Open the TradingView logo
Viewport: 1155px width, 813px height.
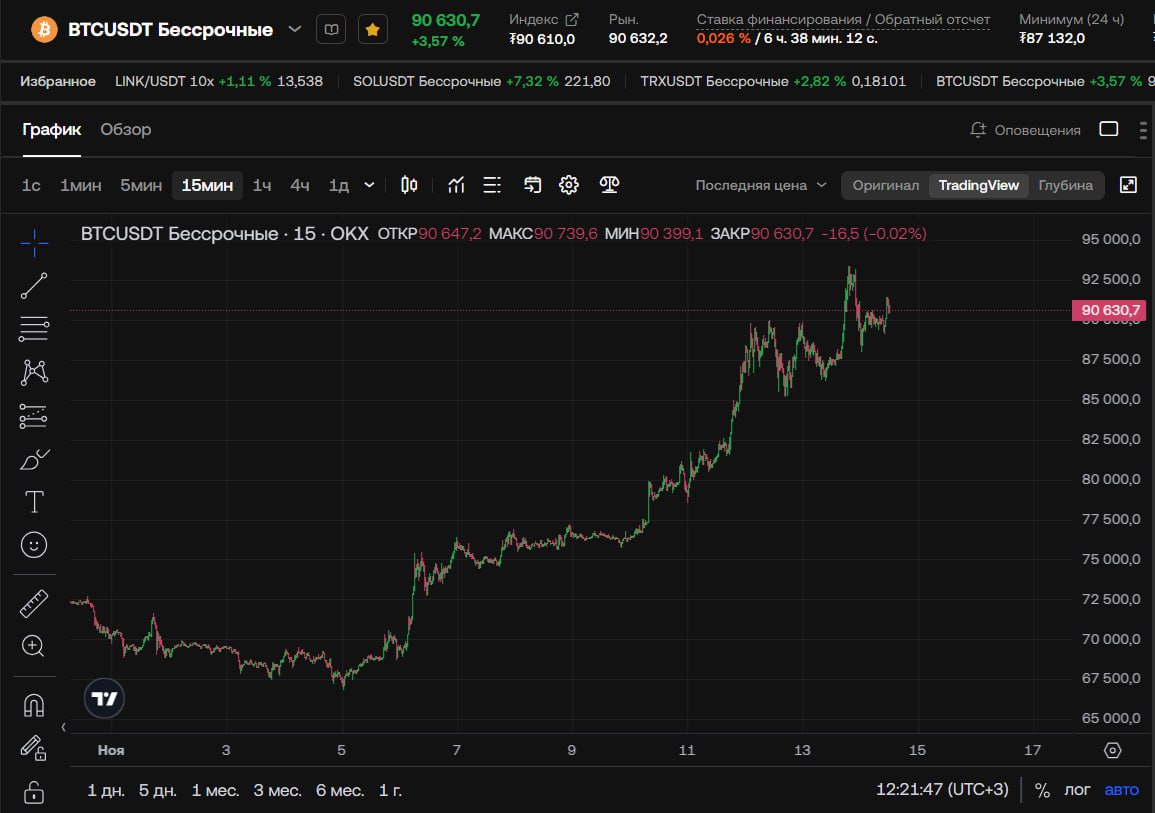[x=104, y=698]
